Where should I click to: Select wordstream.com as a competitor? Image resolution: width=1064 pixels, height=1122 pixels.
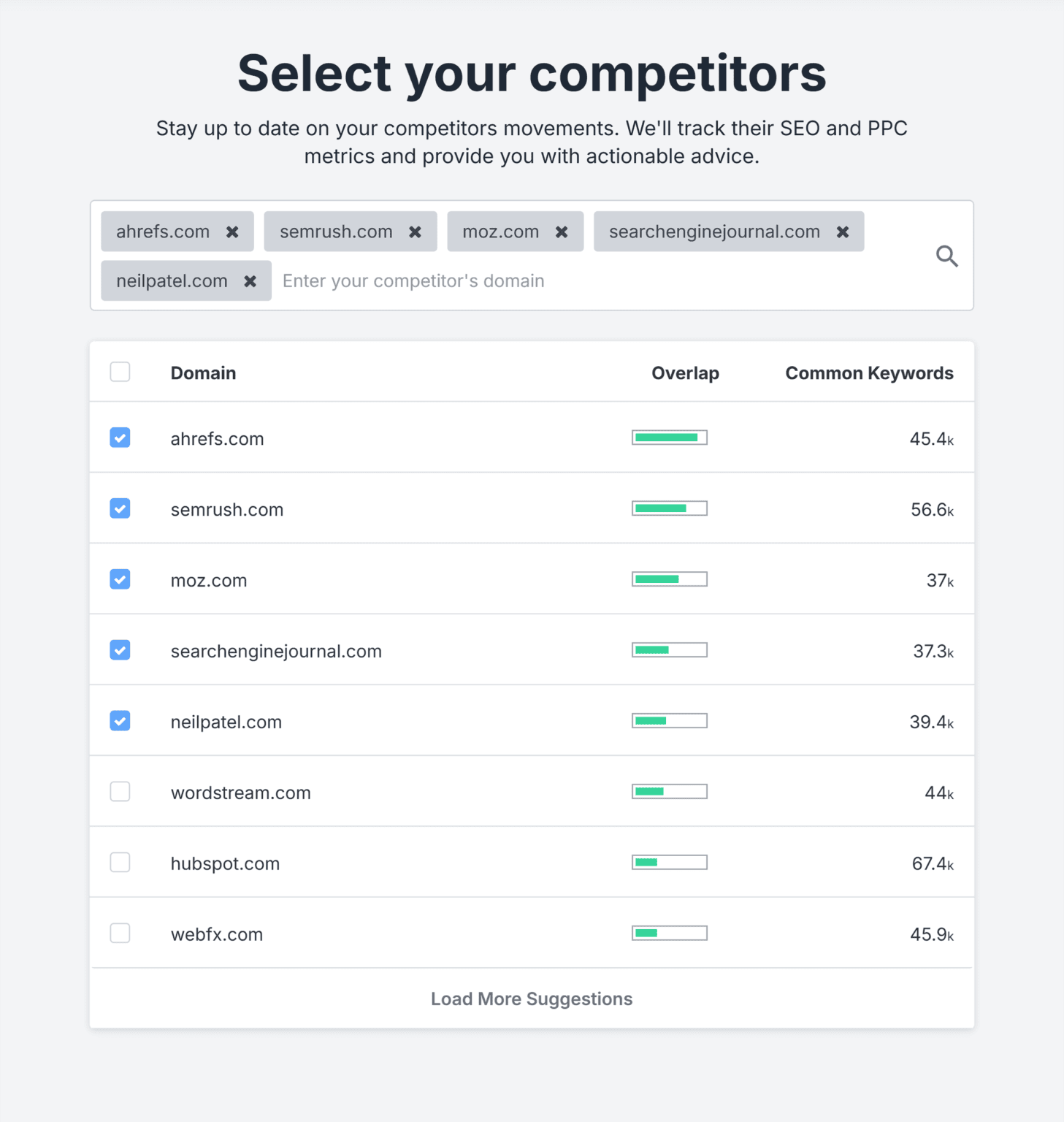pyautogui.click(x=120, y=791)
